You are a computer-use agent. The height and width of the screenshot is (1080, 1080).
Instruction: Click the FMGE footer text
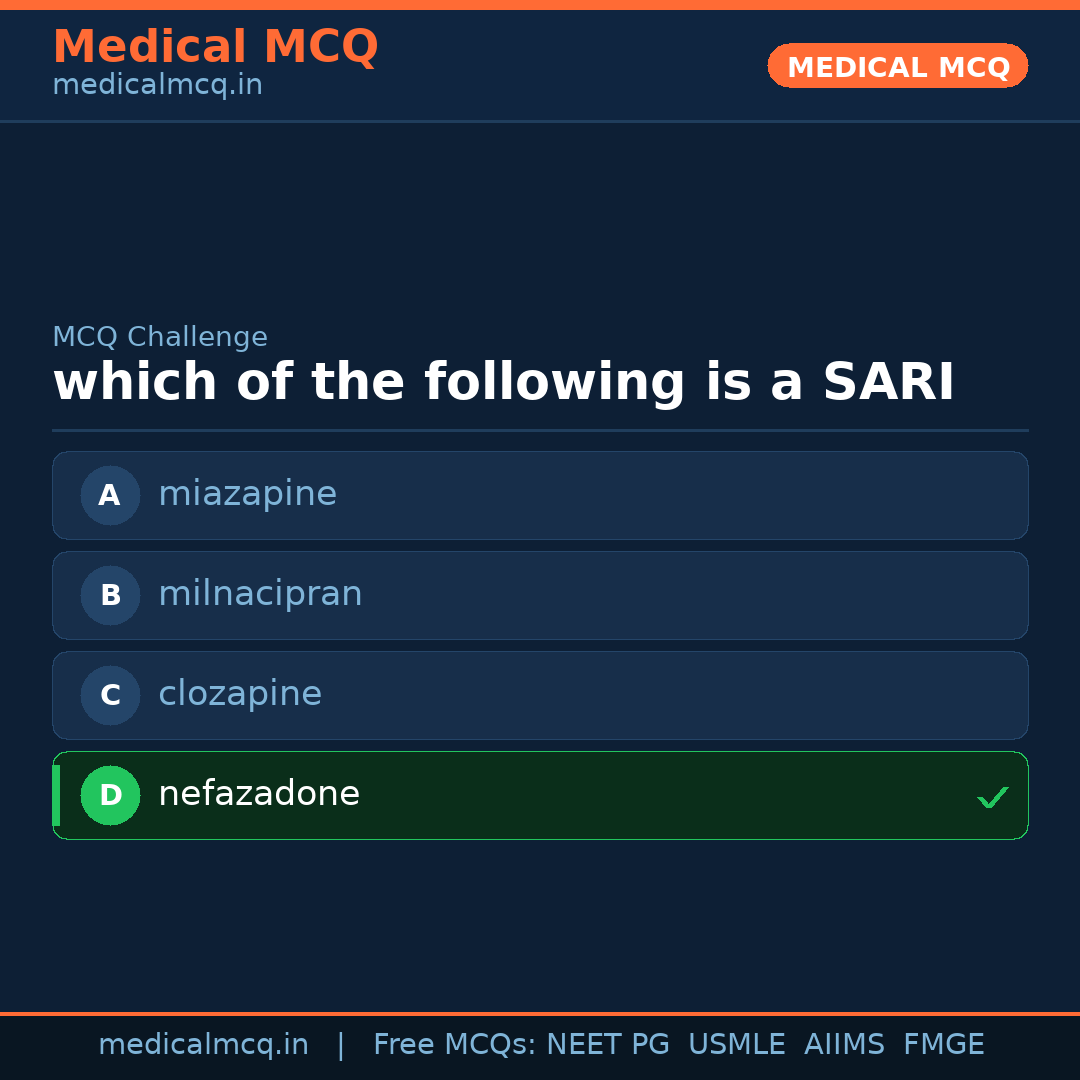[943, 1045]
